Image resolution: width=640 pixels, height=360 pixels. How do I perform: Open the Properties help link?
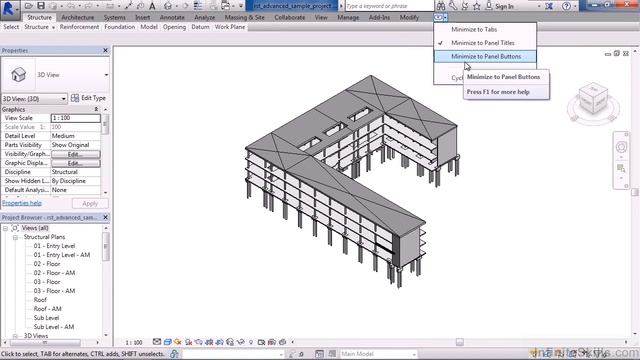pos(22,203)
